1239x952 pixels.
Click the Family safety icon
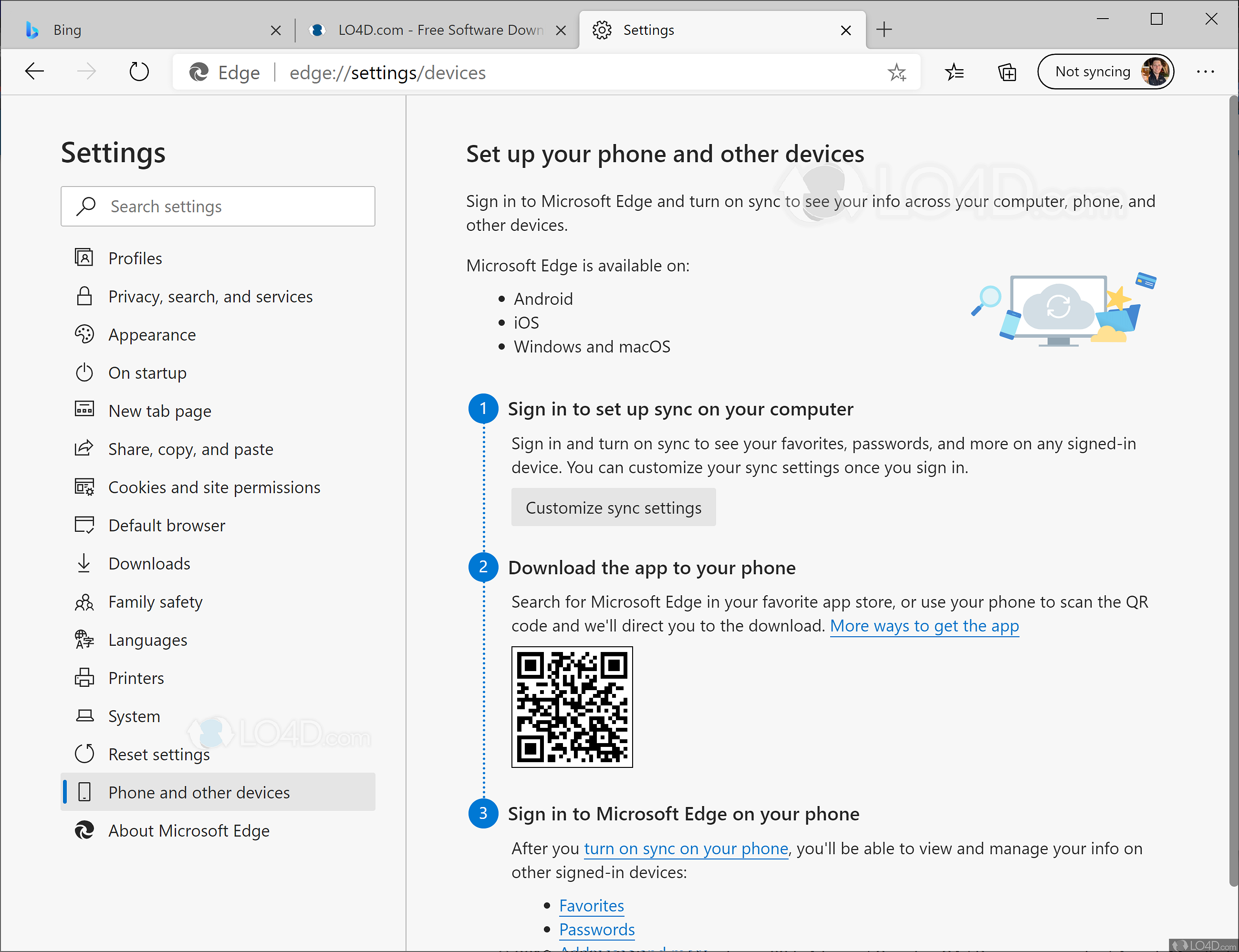tap(84, 601)
